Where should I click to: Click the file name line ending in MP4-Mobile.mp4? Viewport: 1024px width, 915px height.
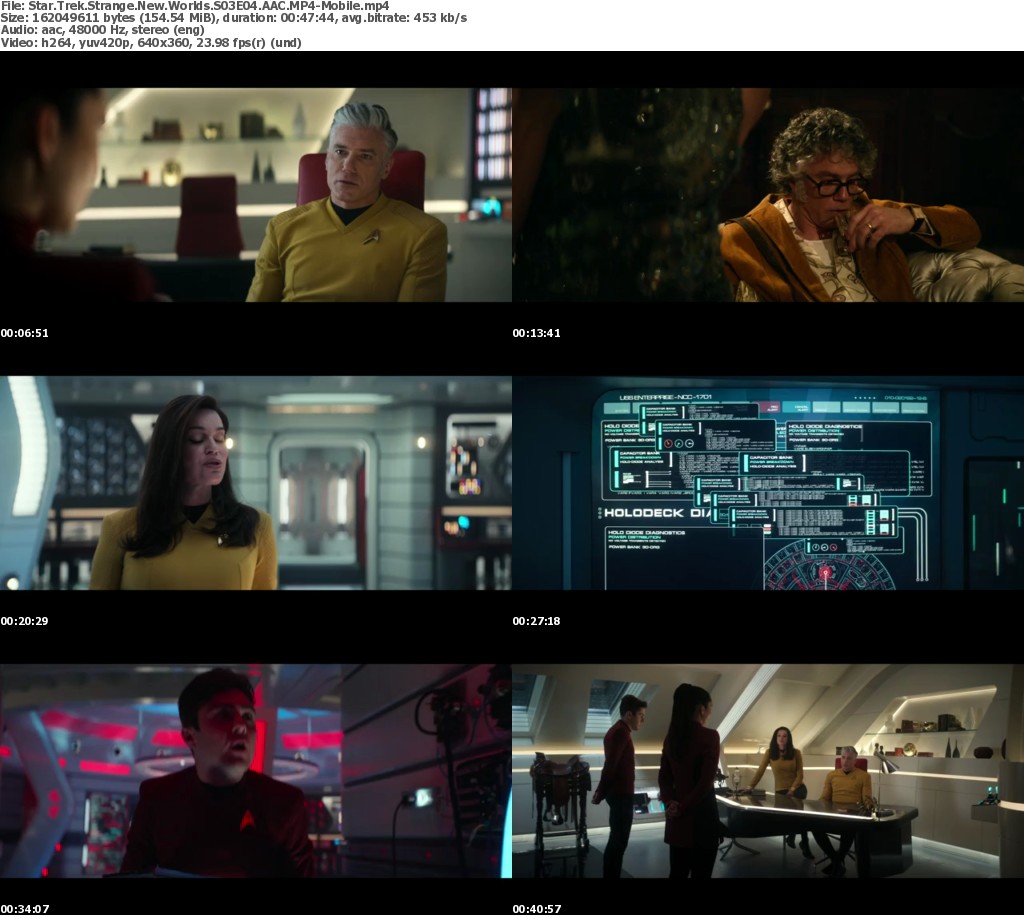tap(195, 6)
